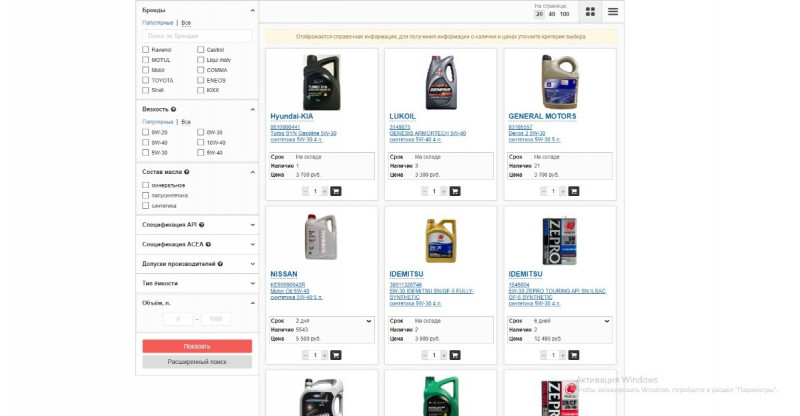Image resolution: width=800 pixels, height=416 pixels.
Task: Check the MOTUL brand filter
Action: pyautogui.click(x=146, y=60)
